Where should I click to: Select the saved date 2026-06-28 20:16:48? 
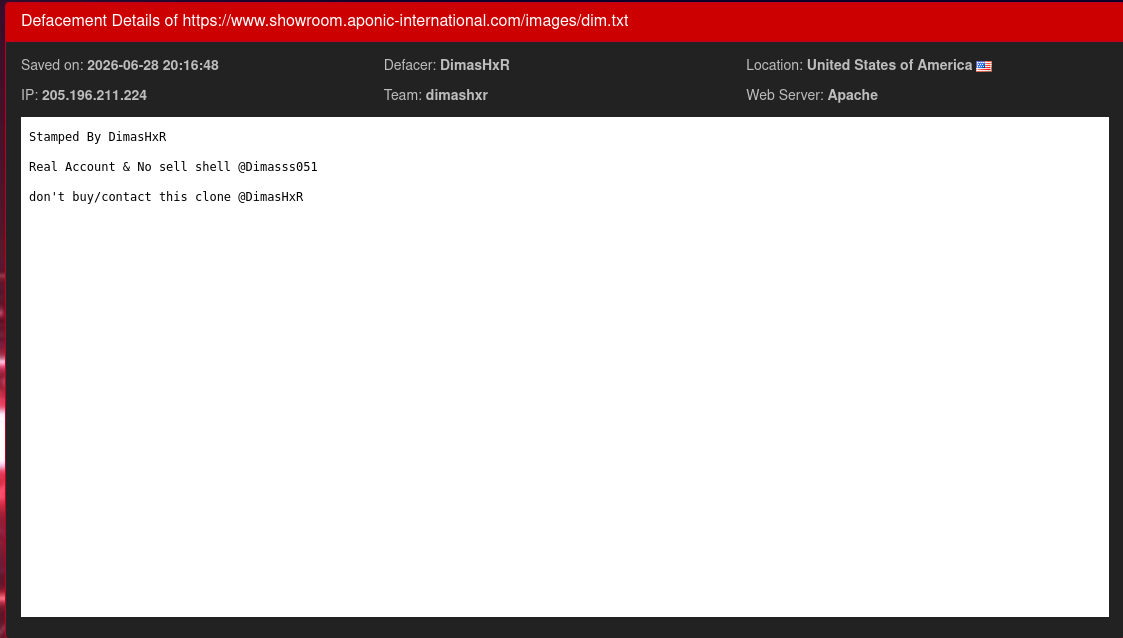[153, 65]
